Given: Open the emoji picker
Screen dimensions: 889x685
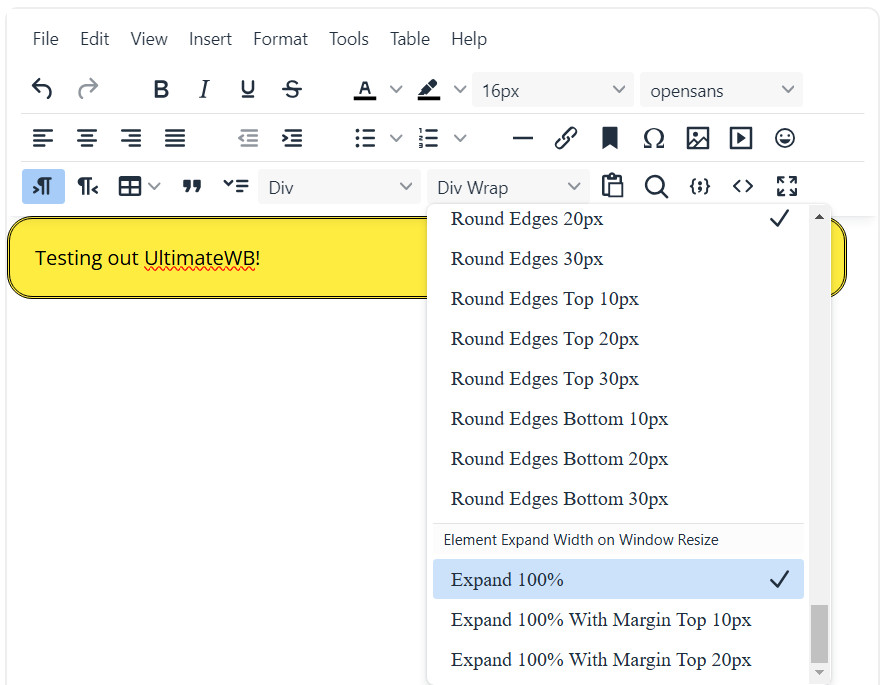Looking at the screenshot, I should coord(785,138).
